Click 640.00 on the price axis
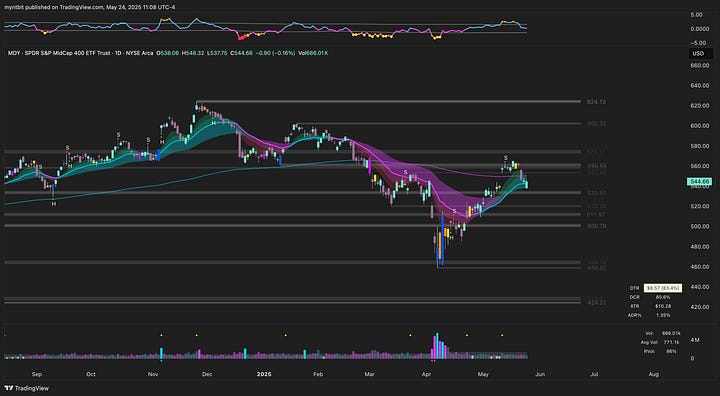Viewport: 720px width, 396px height. (x=700, y=86)
